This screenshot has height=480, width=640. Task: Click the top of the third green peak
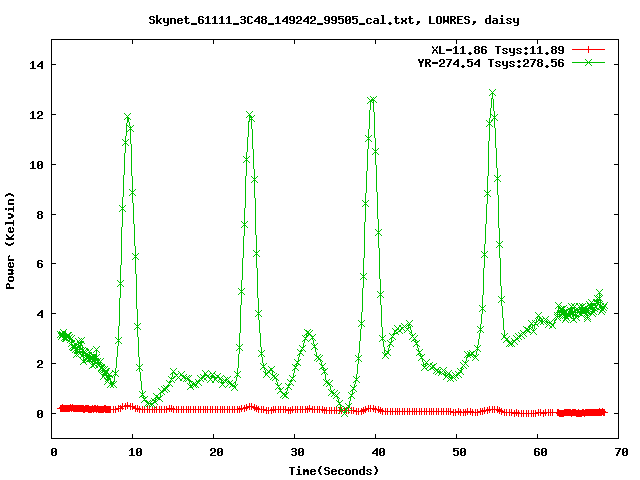click(372, 100)
